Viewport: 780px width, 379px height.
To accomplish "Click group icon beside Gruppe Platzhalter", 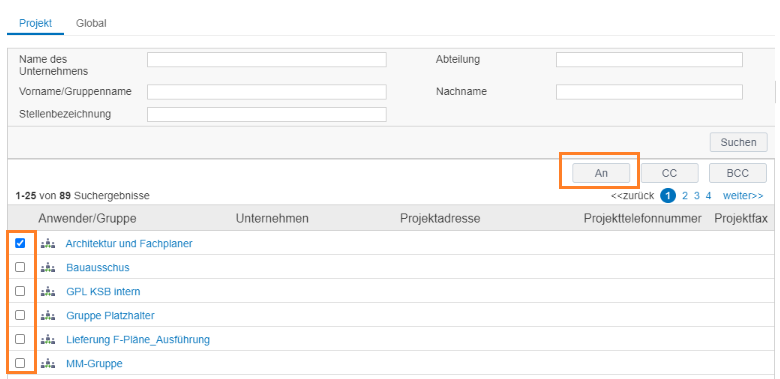I will [48, 315].
